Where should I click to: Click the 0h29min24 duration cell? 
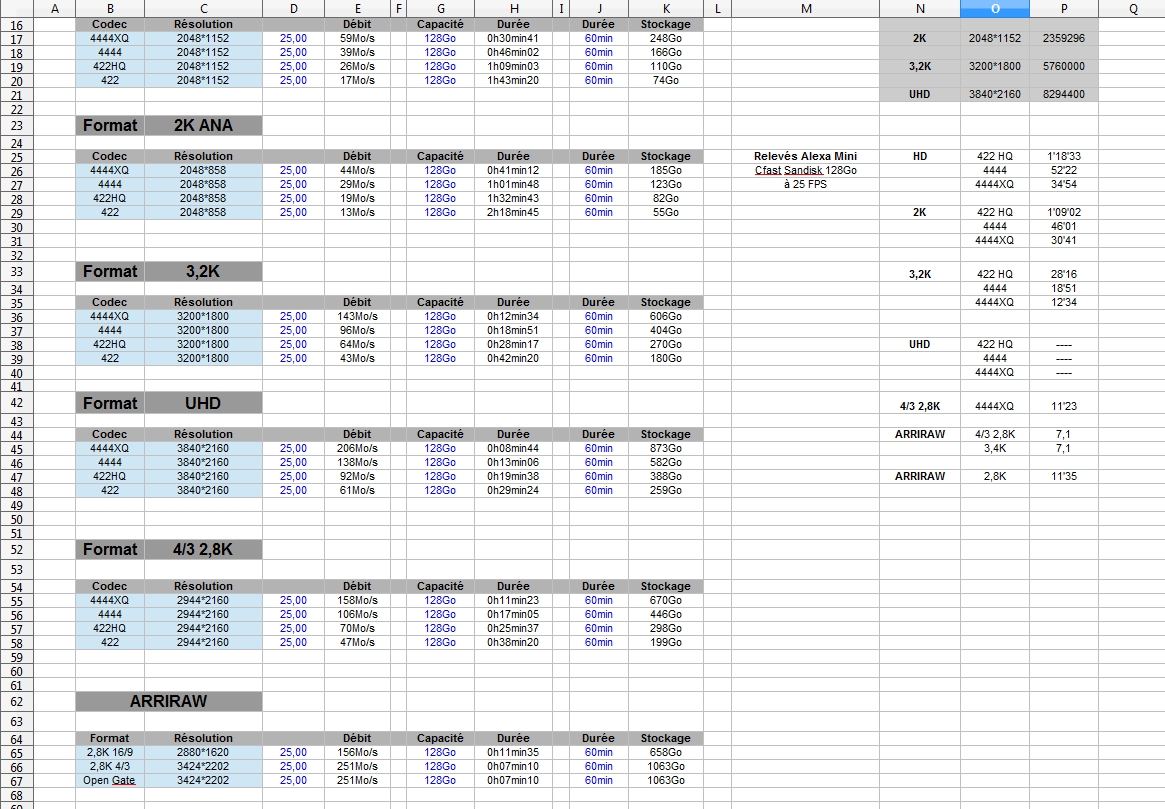[x=513, y=490]
